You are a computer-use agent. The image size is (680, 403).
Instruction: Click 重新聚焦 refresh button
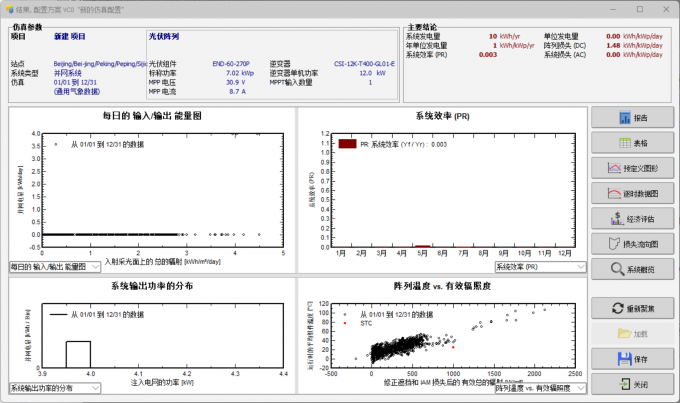tap(632, 307)
